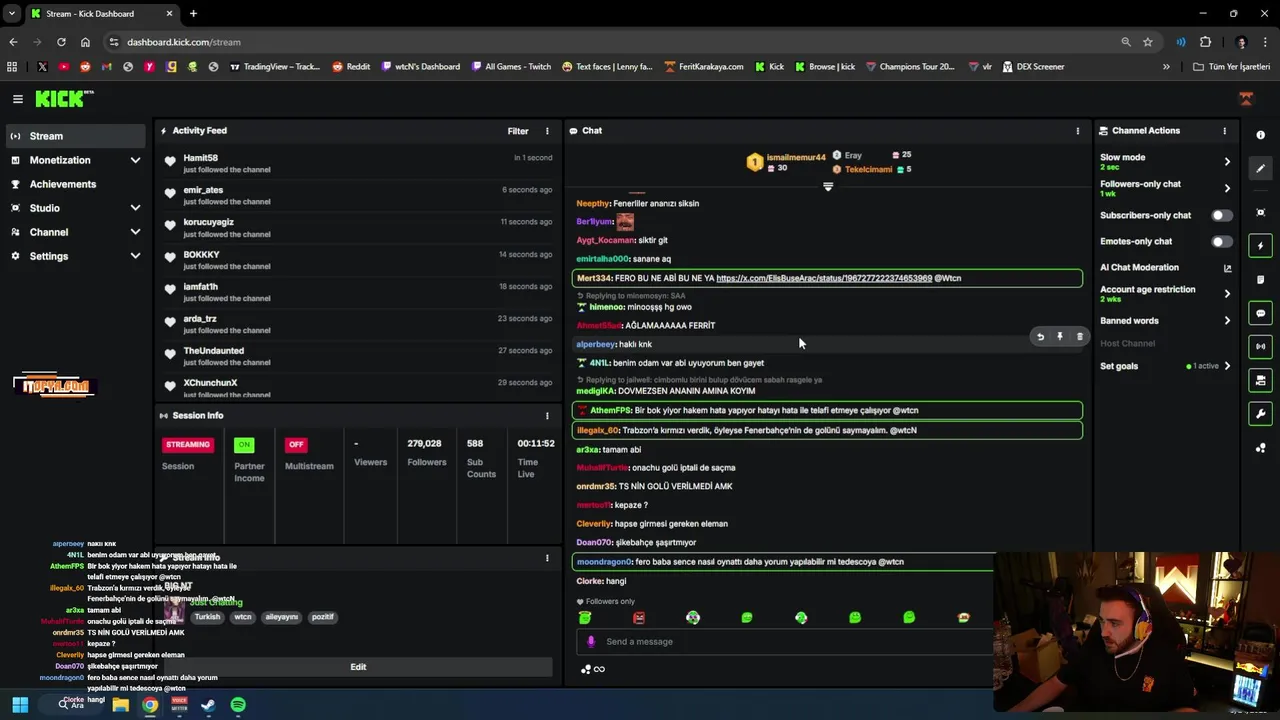
Task: Click the reply arrow icon on hovered message
Action: (1040, 337)
